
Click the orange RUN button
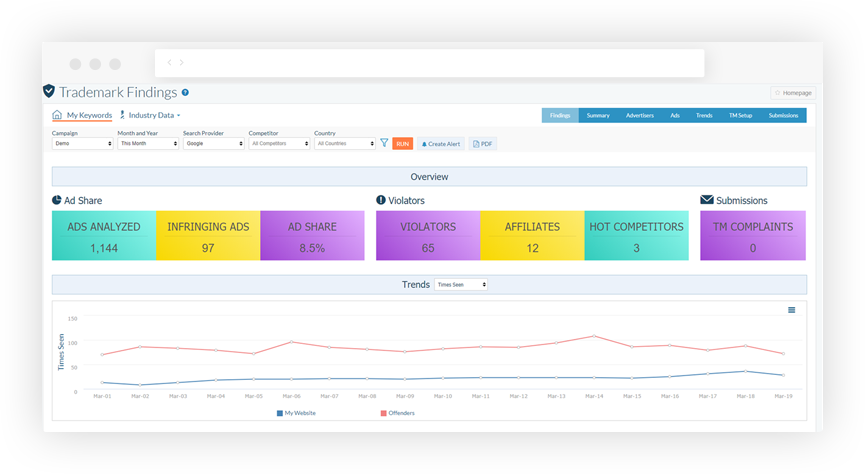[x=403, y=144]
